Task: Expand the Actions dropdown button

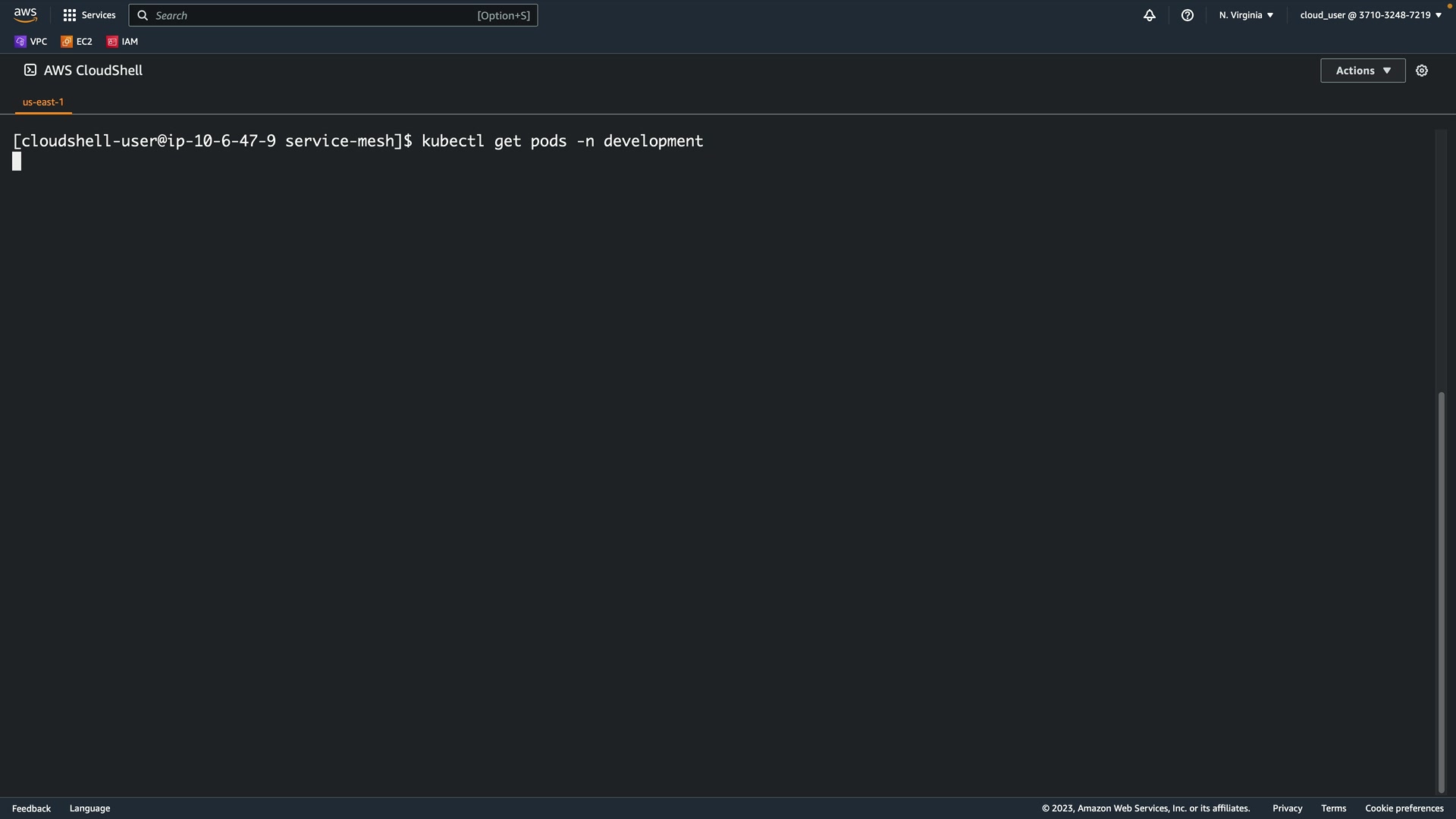Action: (x=1362, y=71)
